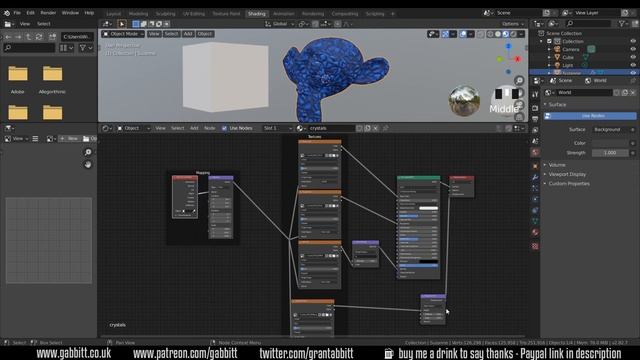The image size is (640, 360).
Task: Click the Scene tab in properties header
Action: point(561,81)
